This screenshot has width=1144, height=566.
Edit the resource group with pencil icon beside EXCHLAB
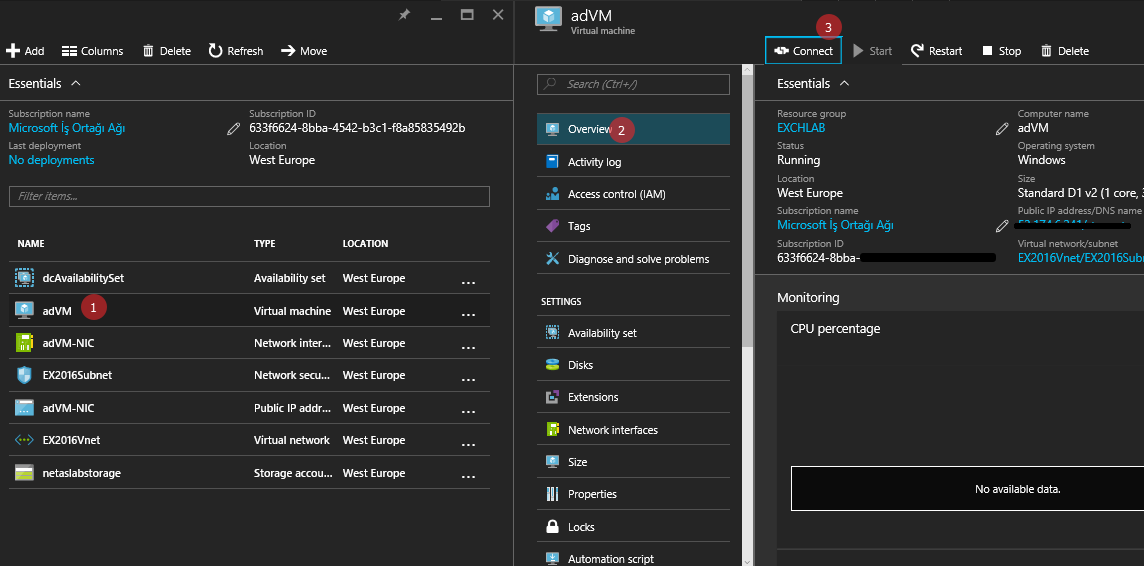tap(1002, 128)
